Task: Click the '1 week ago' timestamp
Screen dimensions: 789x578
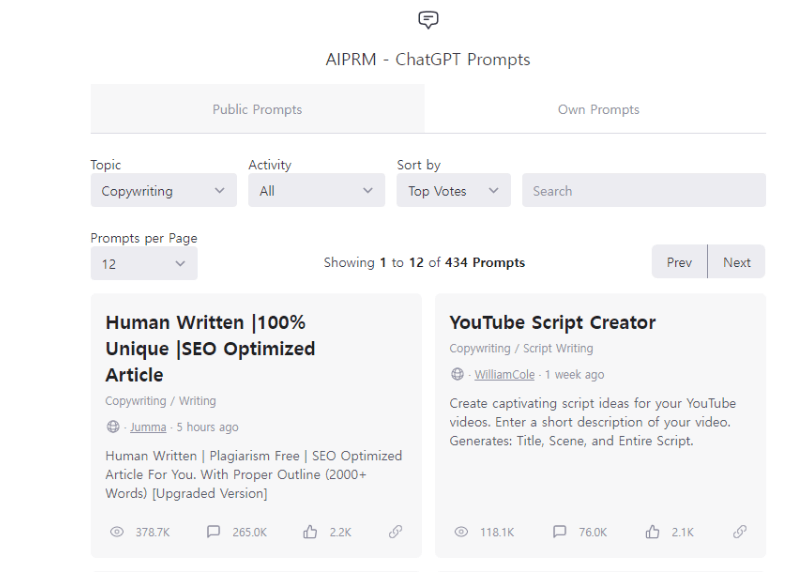Action: pyautogui.click(x=574, y=375)
